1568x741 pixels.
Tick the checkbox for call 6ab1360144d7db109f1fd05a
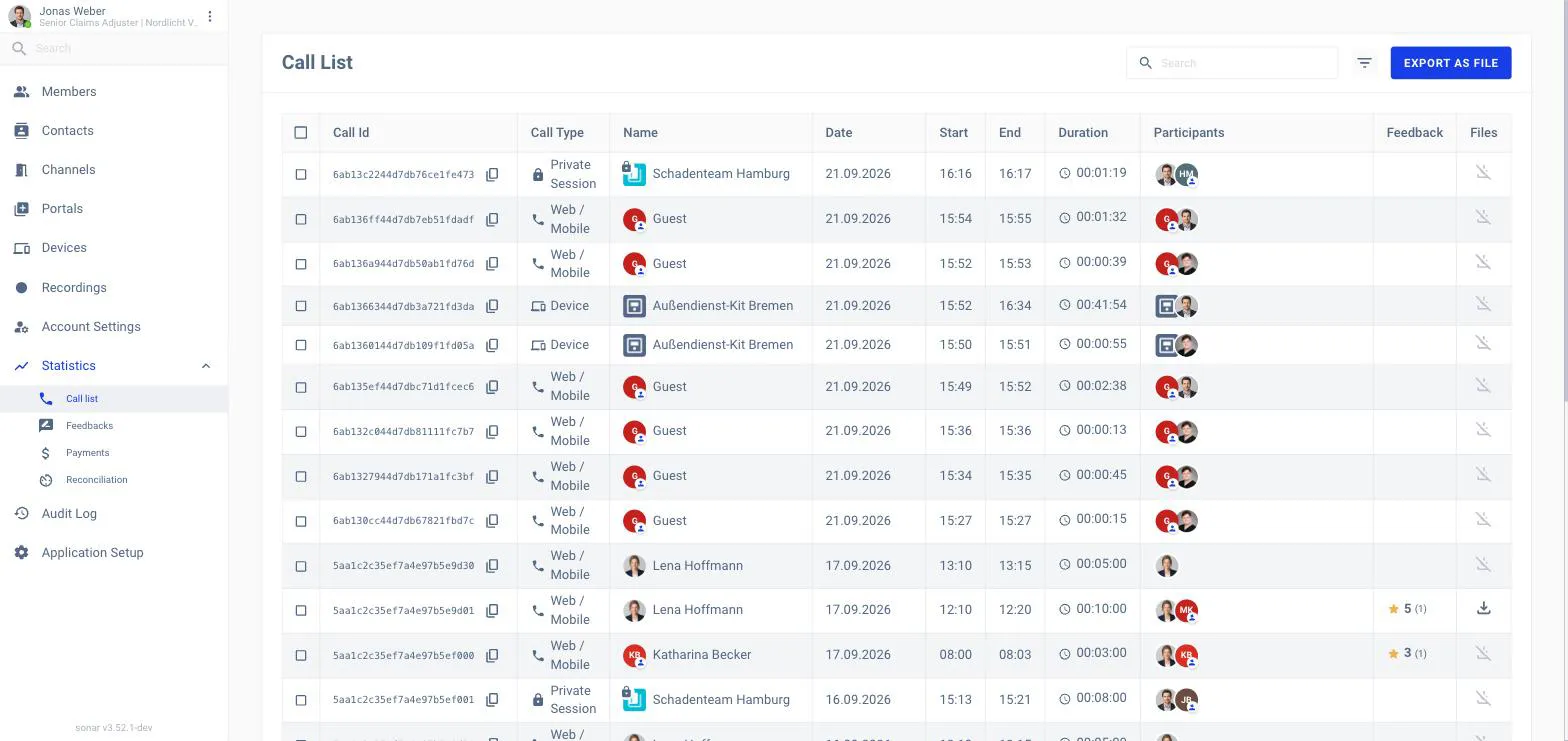pyautogui.click(x=301, y=345)
